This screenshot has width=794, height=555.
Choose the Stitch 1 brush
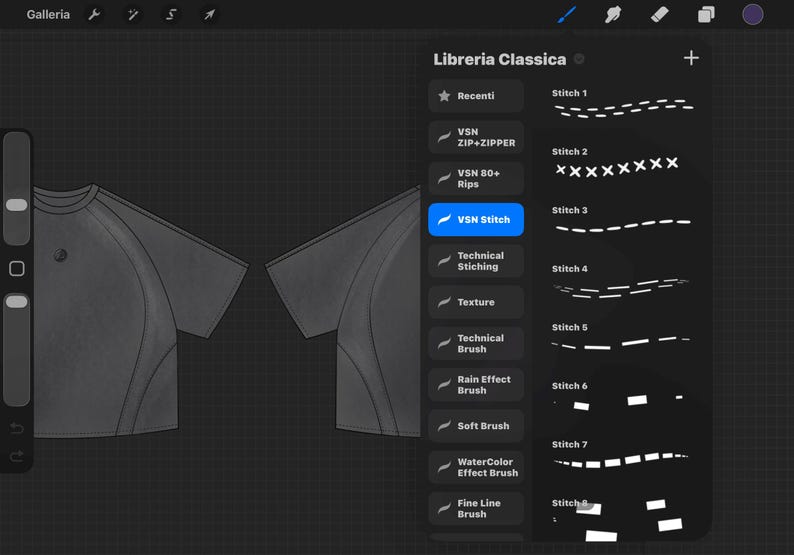click(x=622, y=104)
